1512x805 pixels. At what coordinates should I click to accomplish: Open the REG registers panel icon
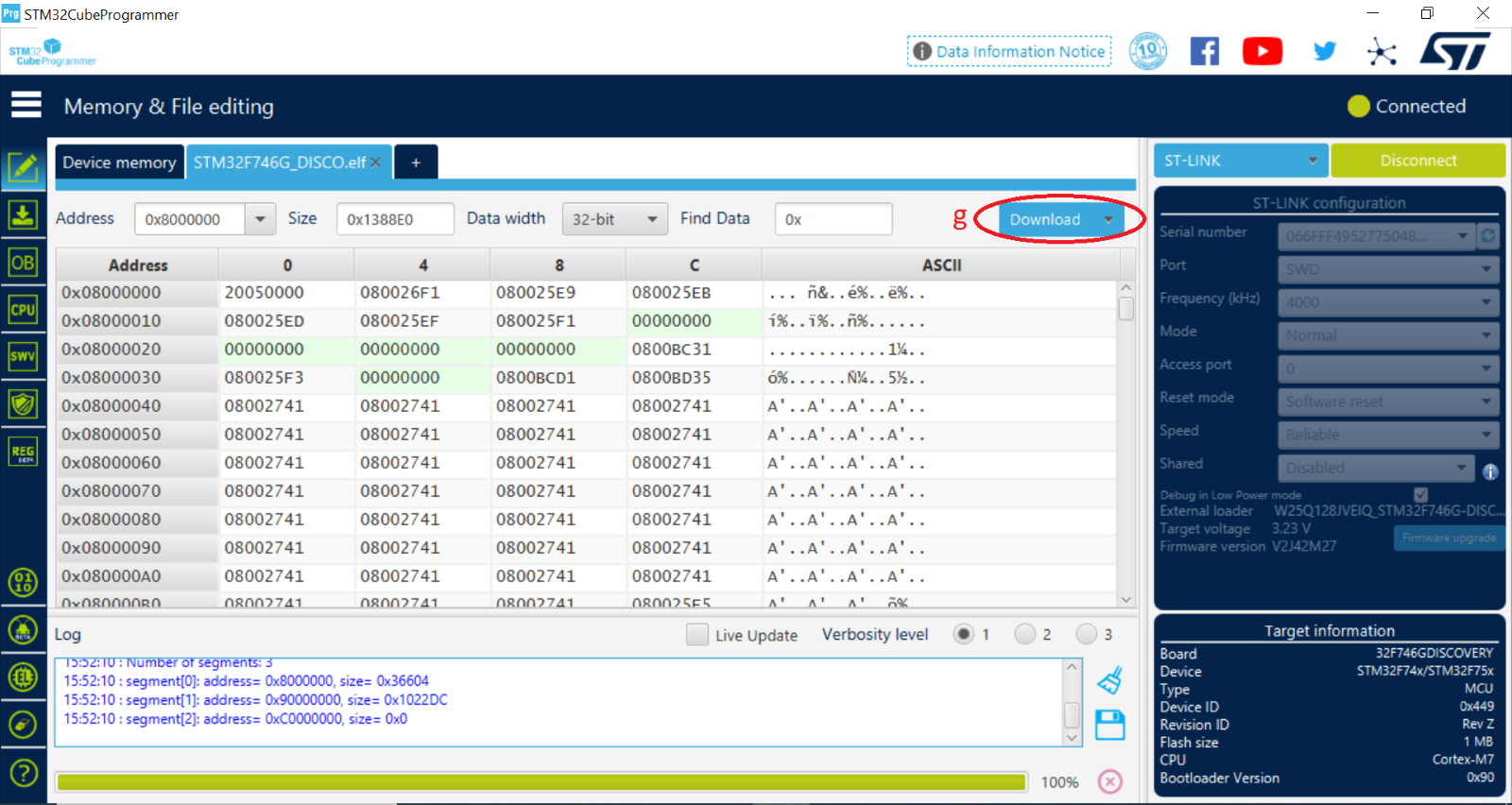click(23, 452)
